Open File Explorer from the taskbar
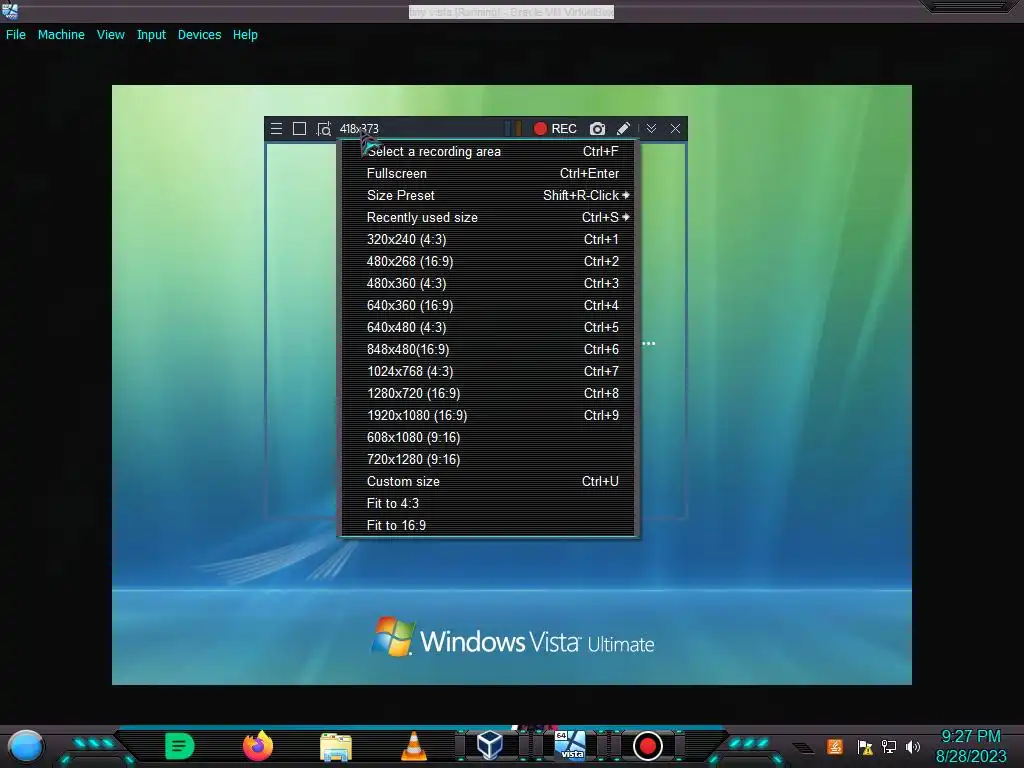Image resolution: width=1024 pixels, height=768 pixels. click(336, 746)
